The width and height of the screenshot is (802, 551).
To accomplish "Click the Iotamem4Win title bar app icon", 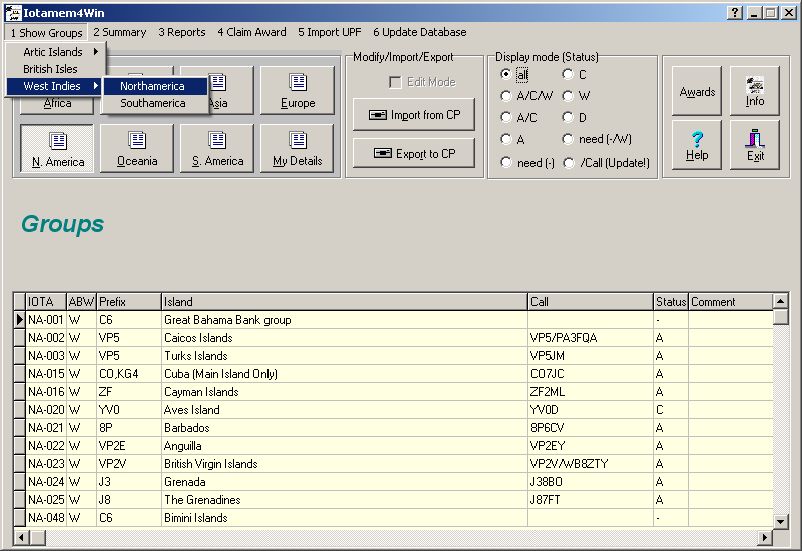I will 12,13.
